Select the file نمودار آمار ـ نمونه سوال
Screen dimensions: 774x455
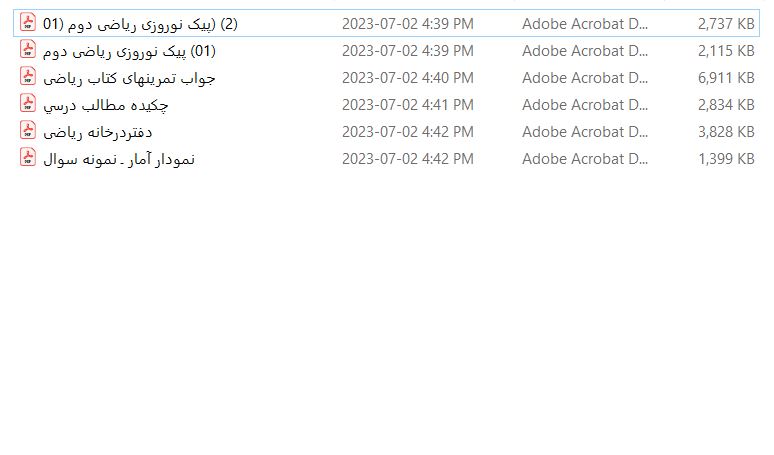pos(119,159)
